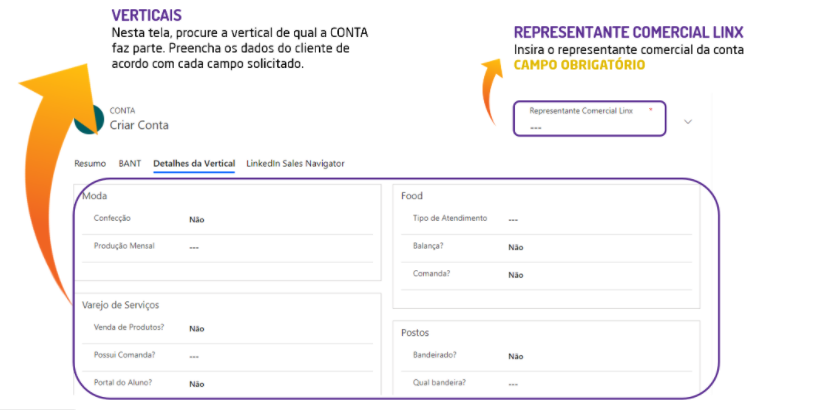Click the Bandeirado? value under Postos
818x410 pixels.
point(516,356)
